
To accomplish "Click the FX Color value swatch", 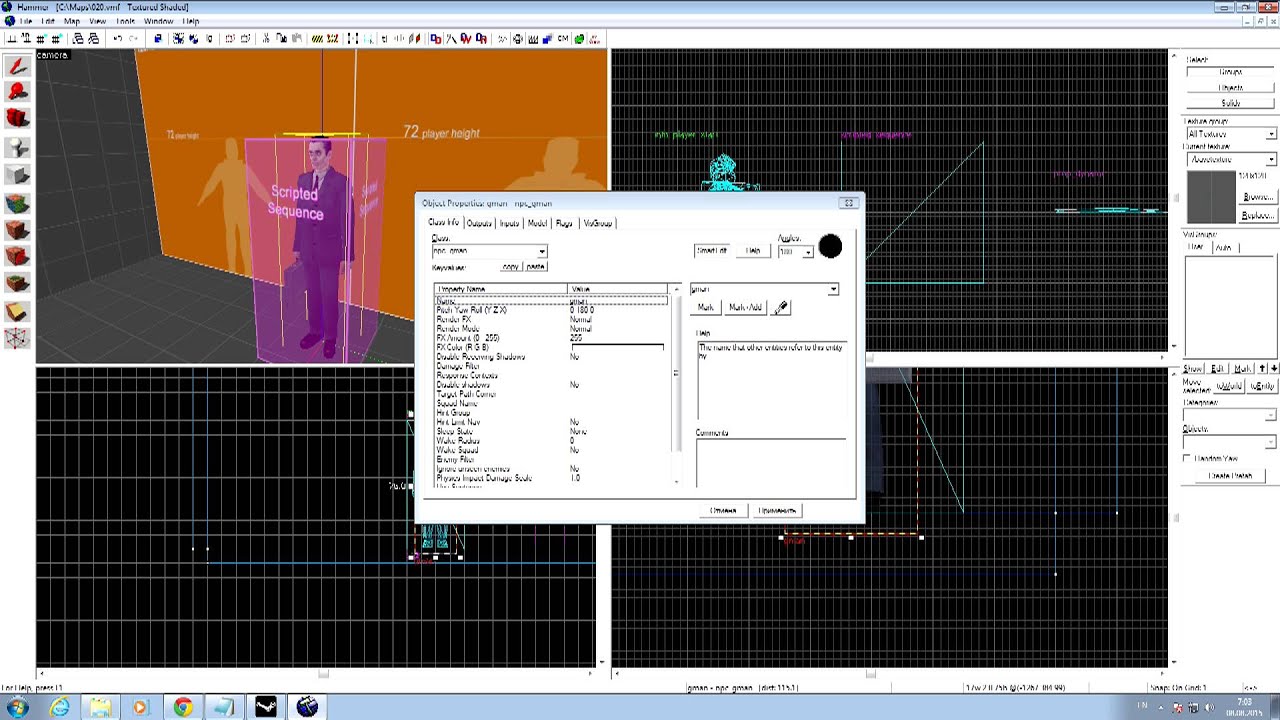I will click(x=617, y=347).
